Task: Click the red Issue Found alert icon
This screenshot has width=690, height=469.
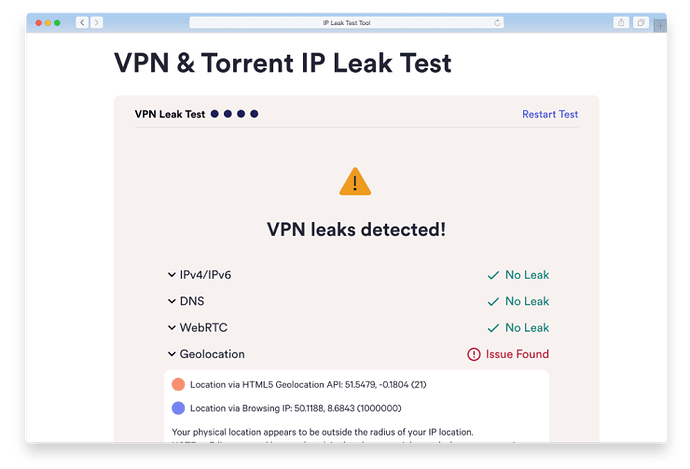Action: click(x=473, y=354)
